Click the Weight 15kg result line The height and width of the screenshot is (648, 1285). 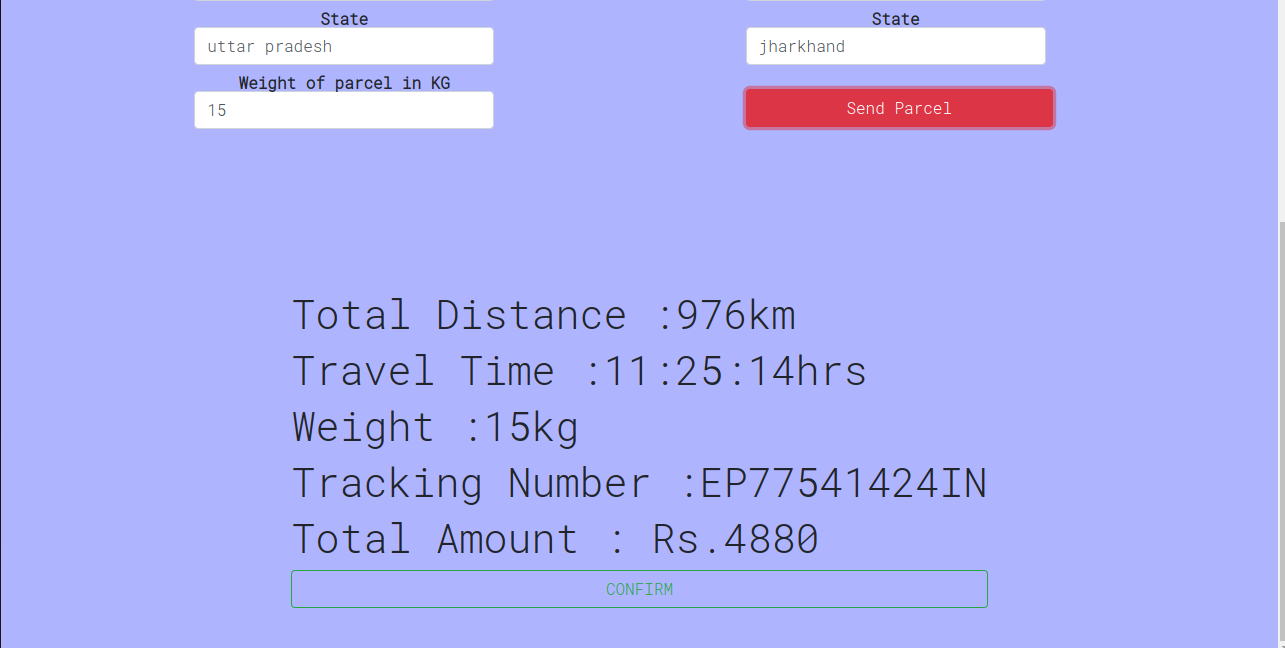(x=434, y=426)
